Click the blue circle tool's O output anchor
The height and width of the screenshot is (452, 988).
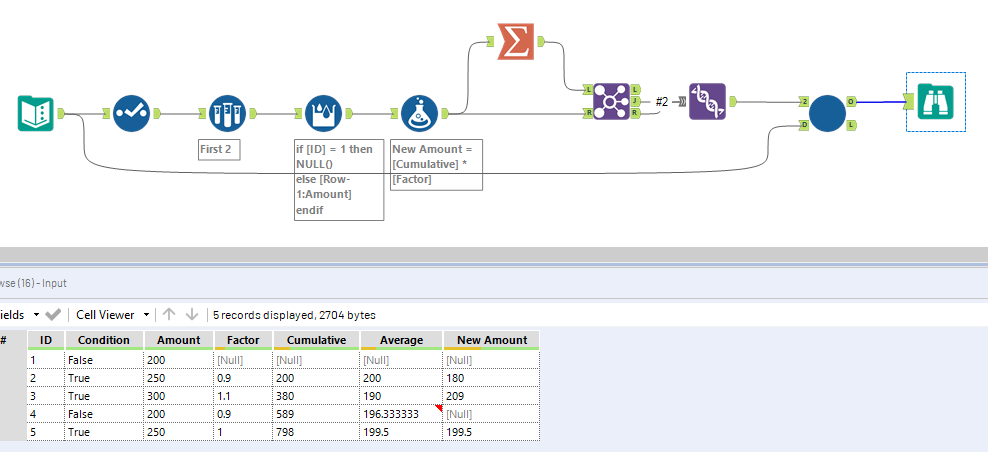tap(851, 101)
